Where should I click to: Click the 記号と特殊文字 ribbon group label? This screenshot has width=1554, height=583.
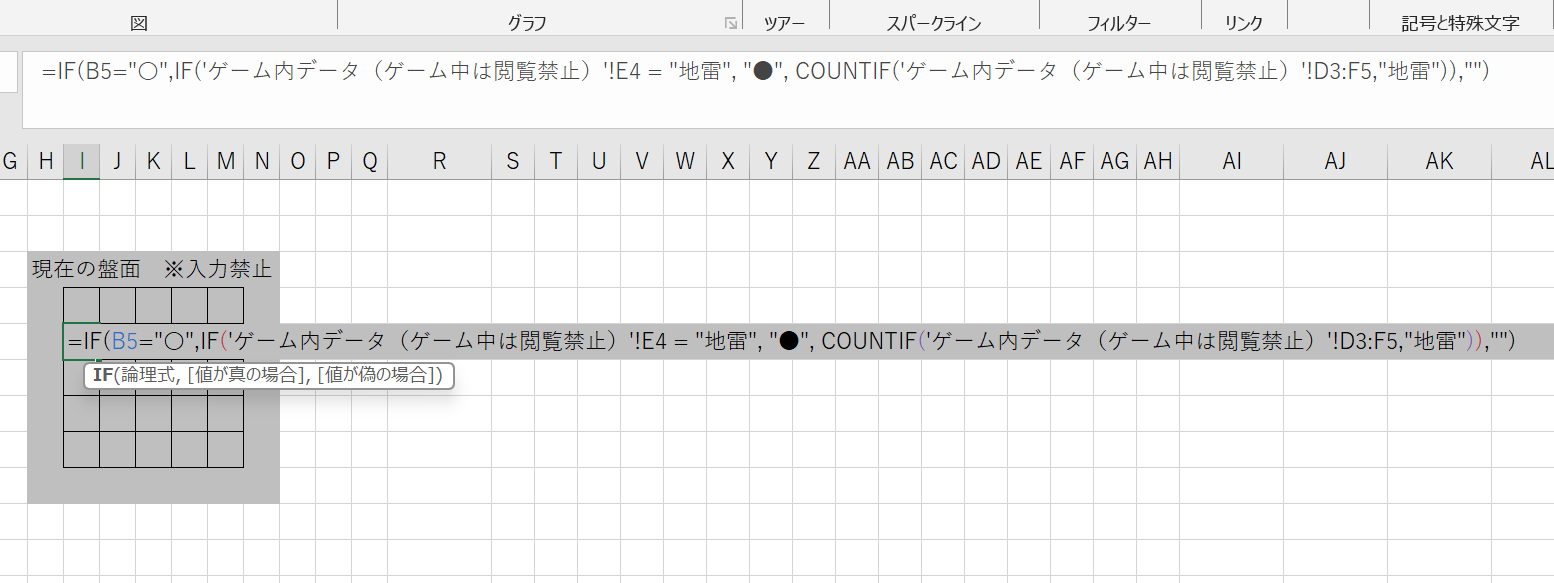(x=1461, y=23)
